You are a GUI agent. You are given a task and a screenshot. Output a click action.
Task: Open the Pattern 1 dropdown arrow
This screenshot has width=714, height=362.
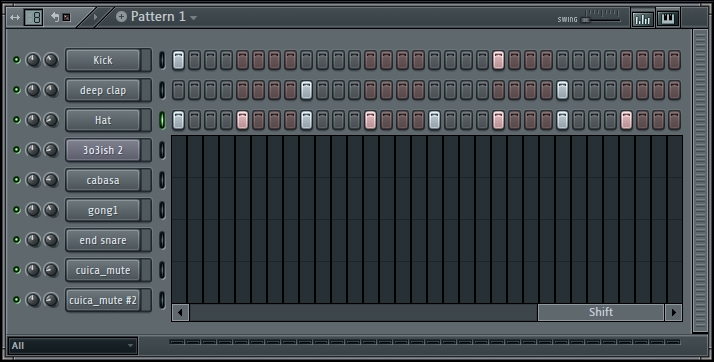[x=194, y=18]
